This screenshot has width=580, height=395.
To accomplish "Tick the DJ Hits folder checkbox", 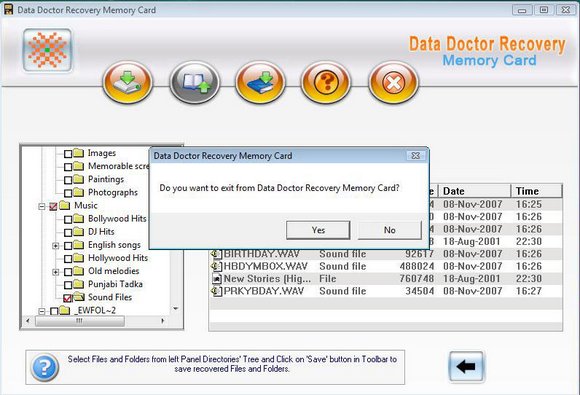I will click(68, 232).
